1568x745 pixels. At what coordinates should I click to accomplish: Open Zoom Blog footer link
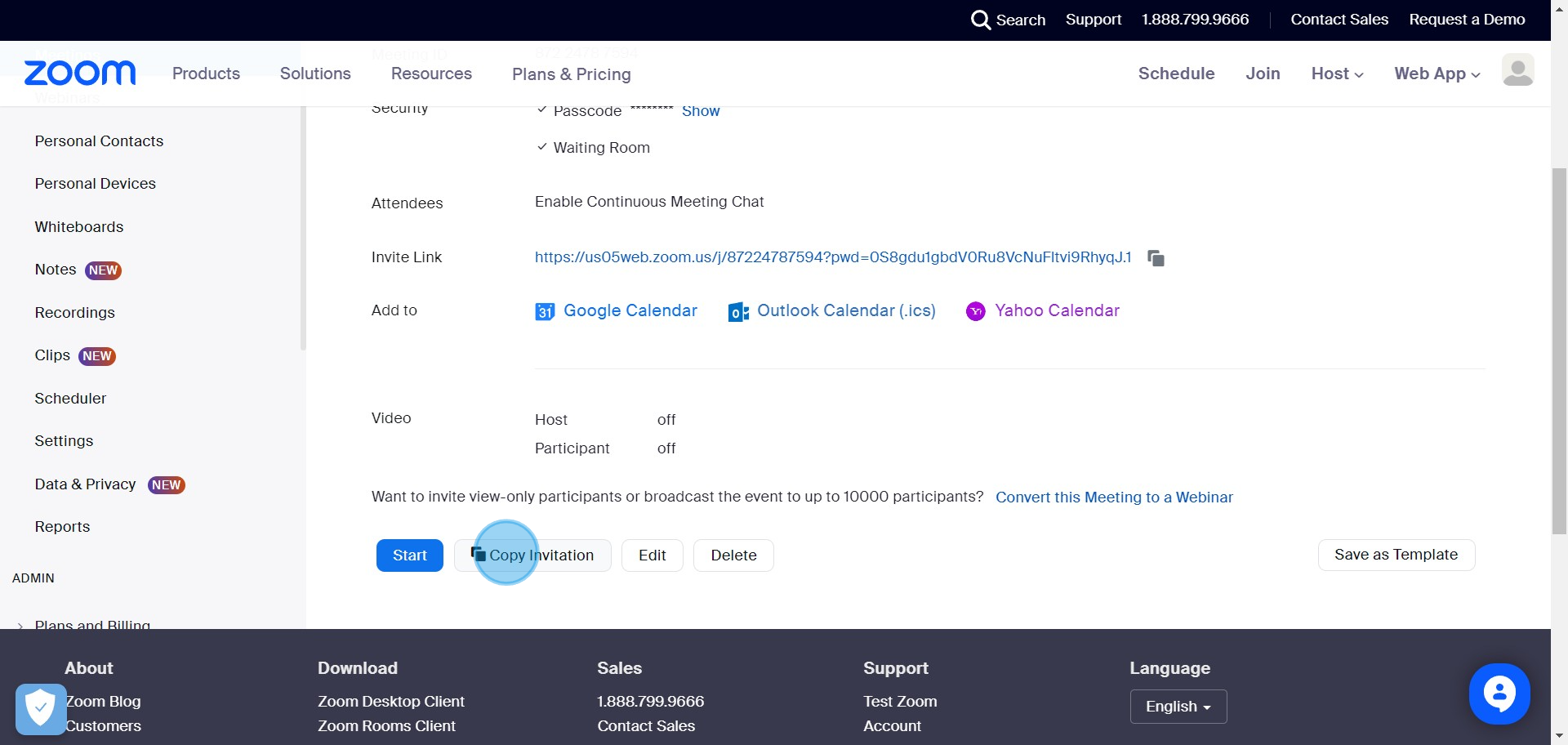[103, 702]
